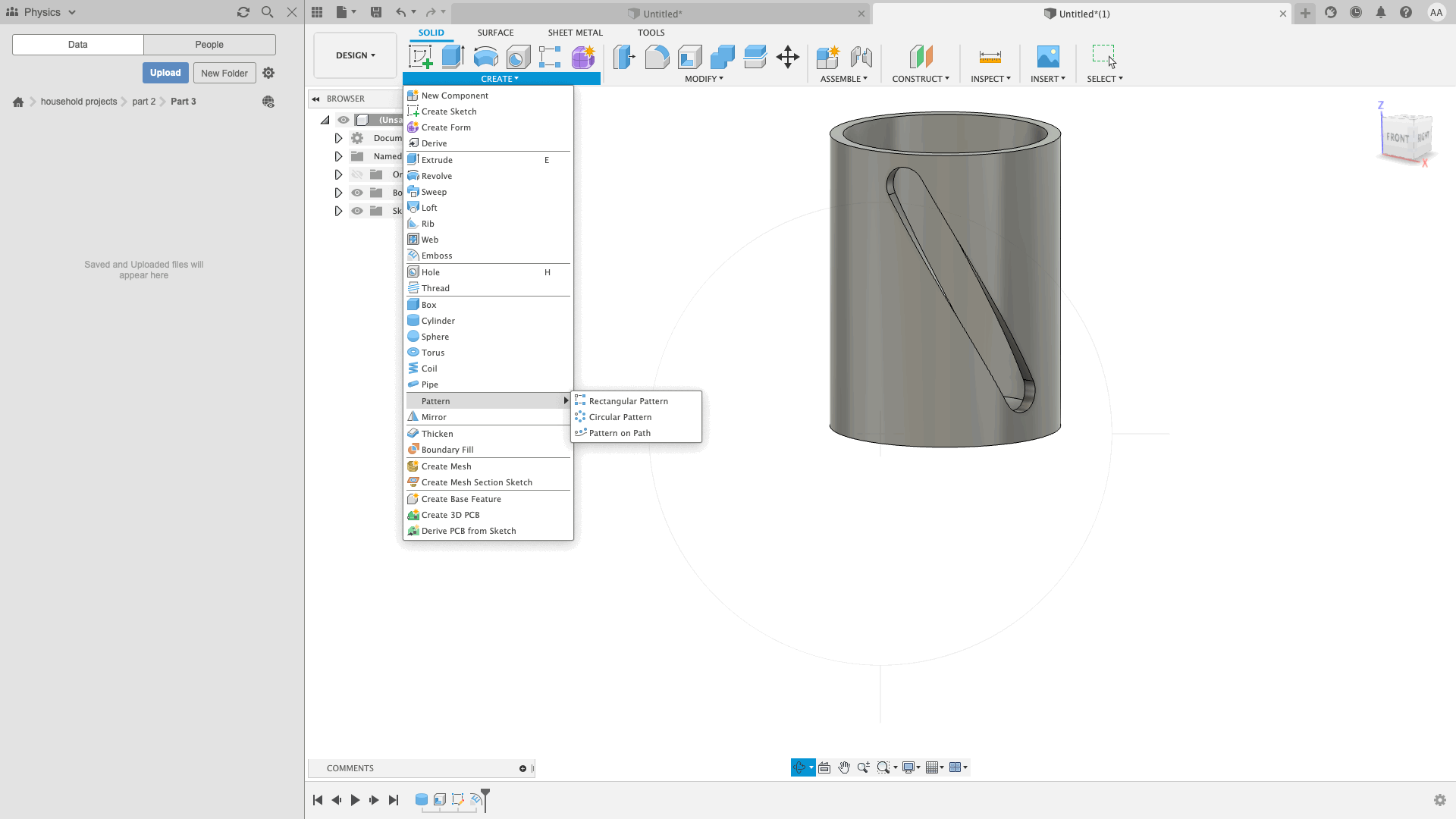Toggle visibility of the Origin folder
Screen dimensions: 1456x819
(x=357, y=174)
